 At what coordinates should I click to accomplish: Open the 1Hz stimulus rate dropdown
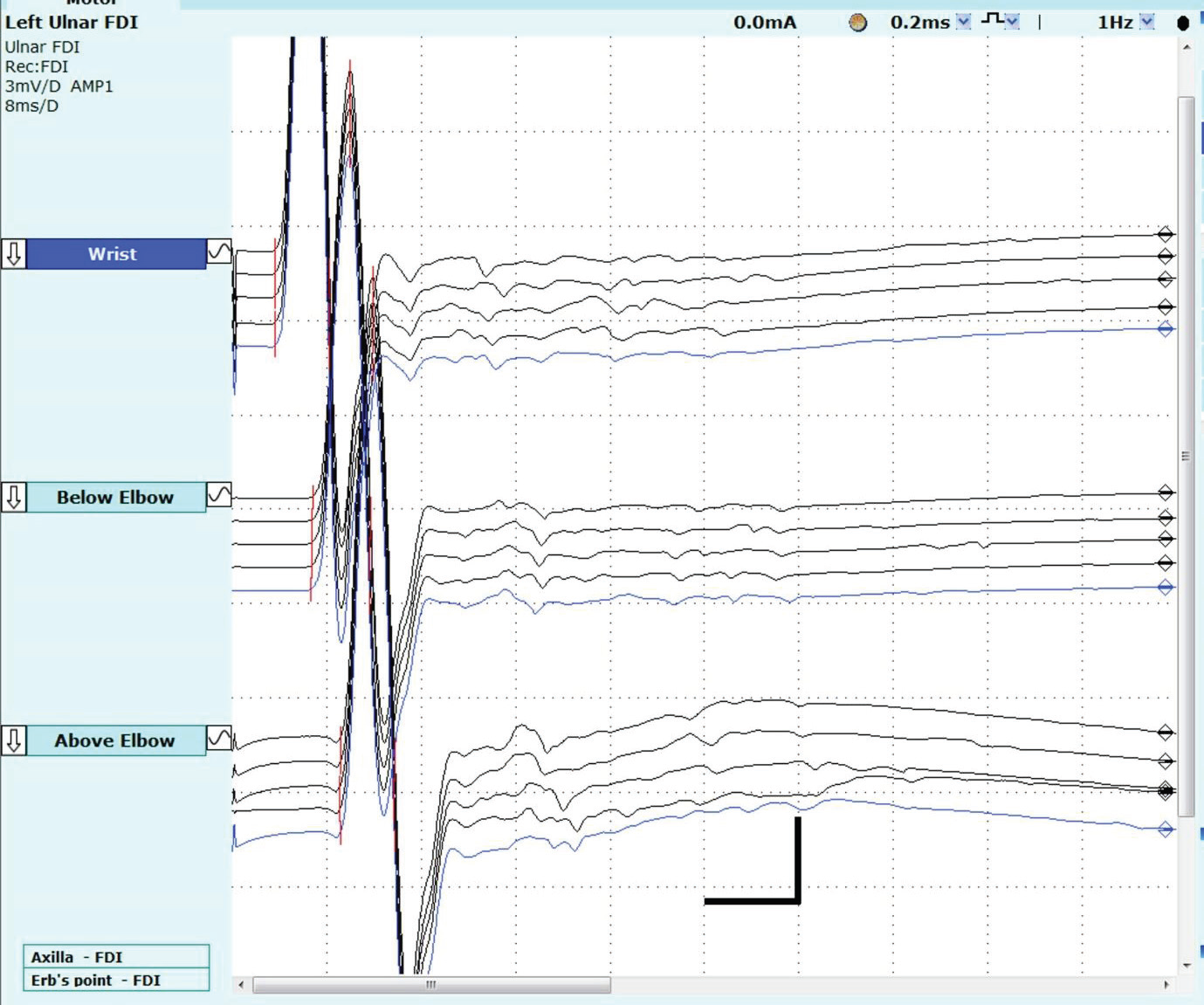(x=1147, y=22)
